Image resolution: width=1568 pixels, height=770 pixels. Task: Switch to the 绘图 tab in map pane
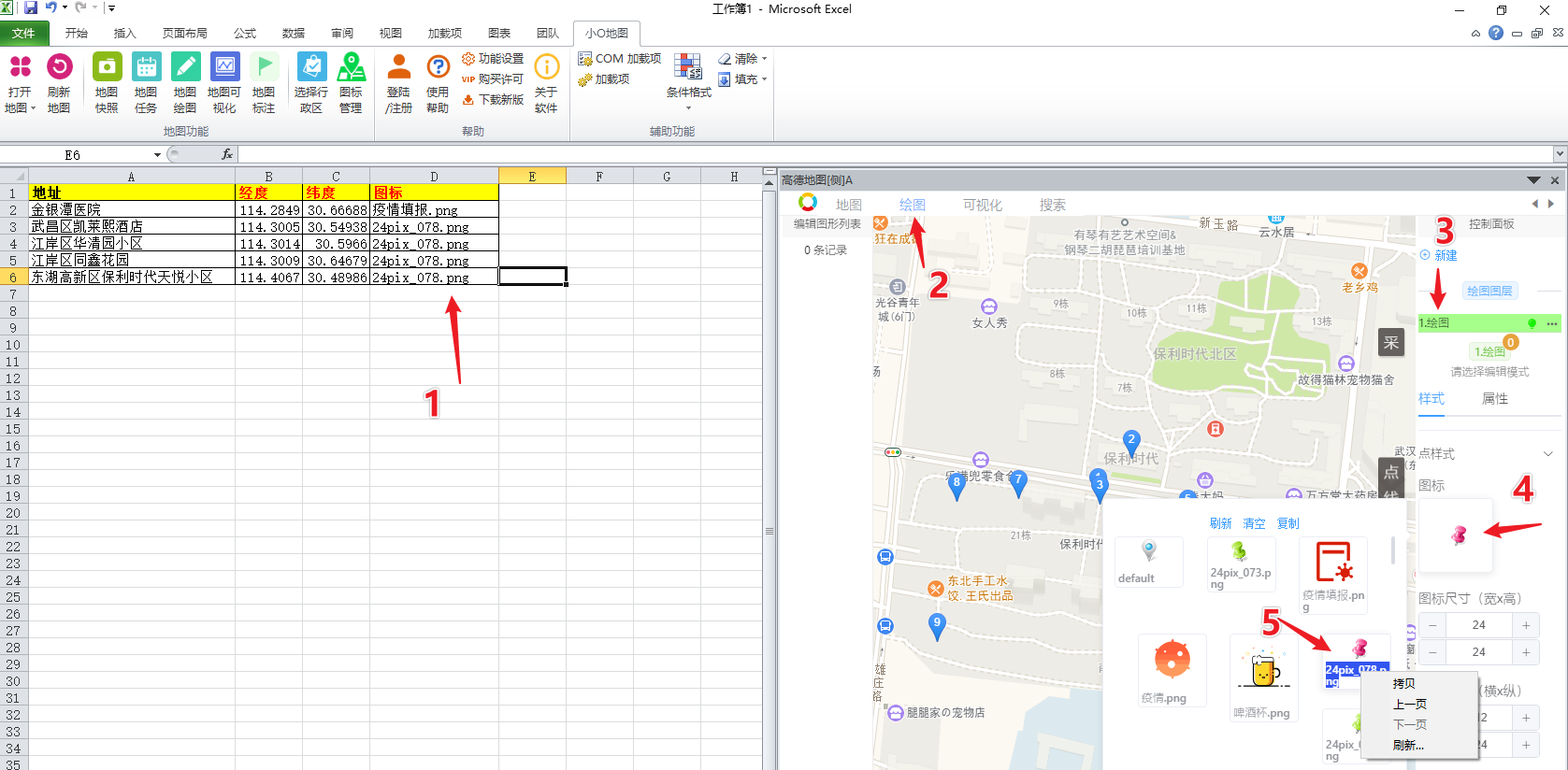pyautogui.click(x=913, y=205)
